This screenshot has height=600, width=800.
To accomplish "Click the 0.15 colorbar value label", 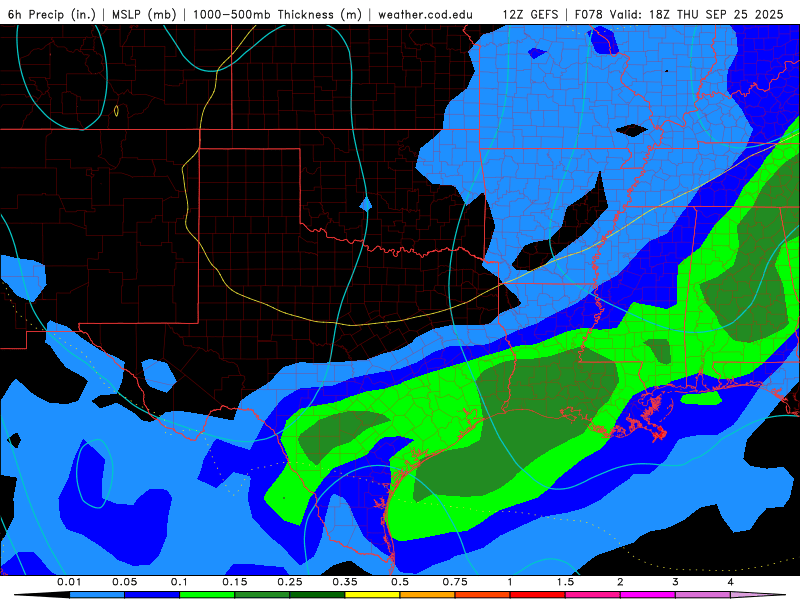I will click(x=235, y=582).
